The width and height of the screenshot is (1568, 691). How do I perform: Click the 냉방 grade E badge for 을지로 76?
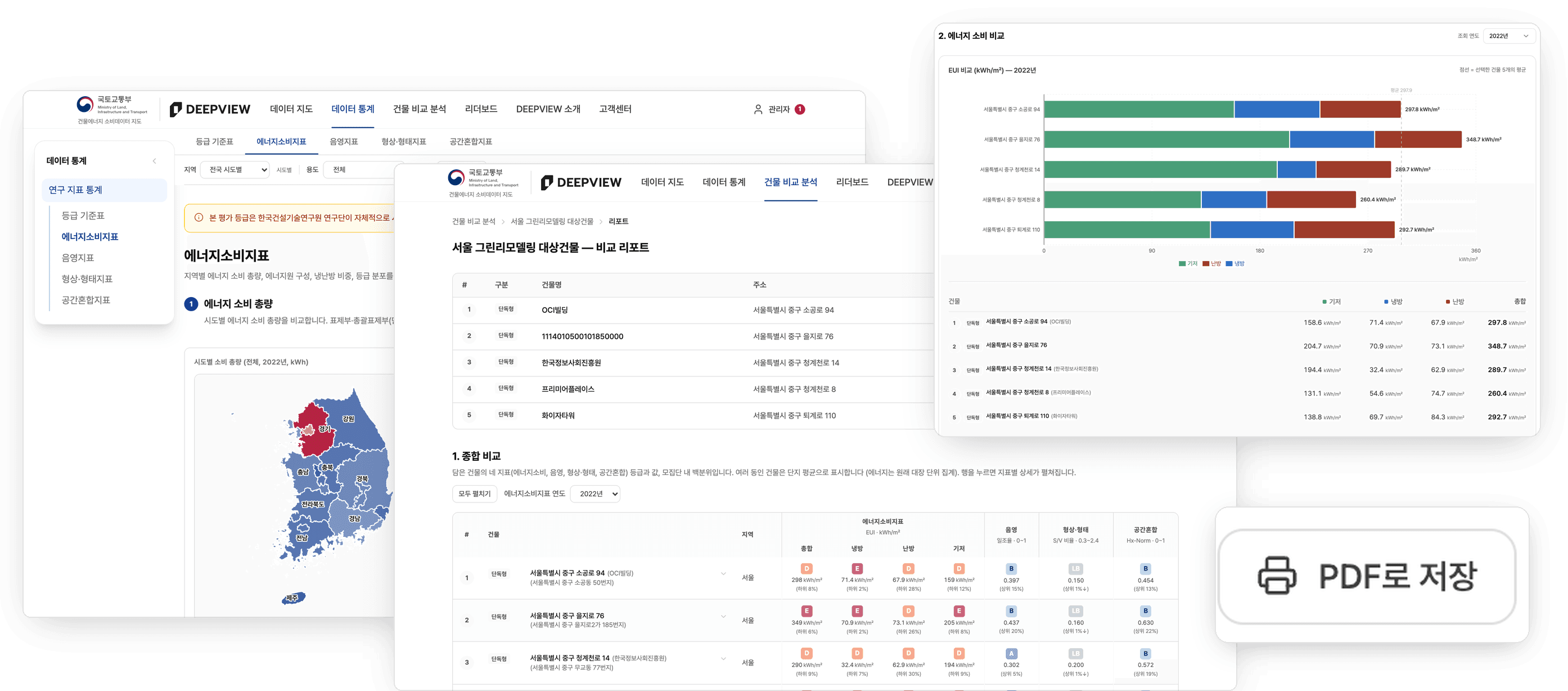tap(857, 611)
